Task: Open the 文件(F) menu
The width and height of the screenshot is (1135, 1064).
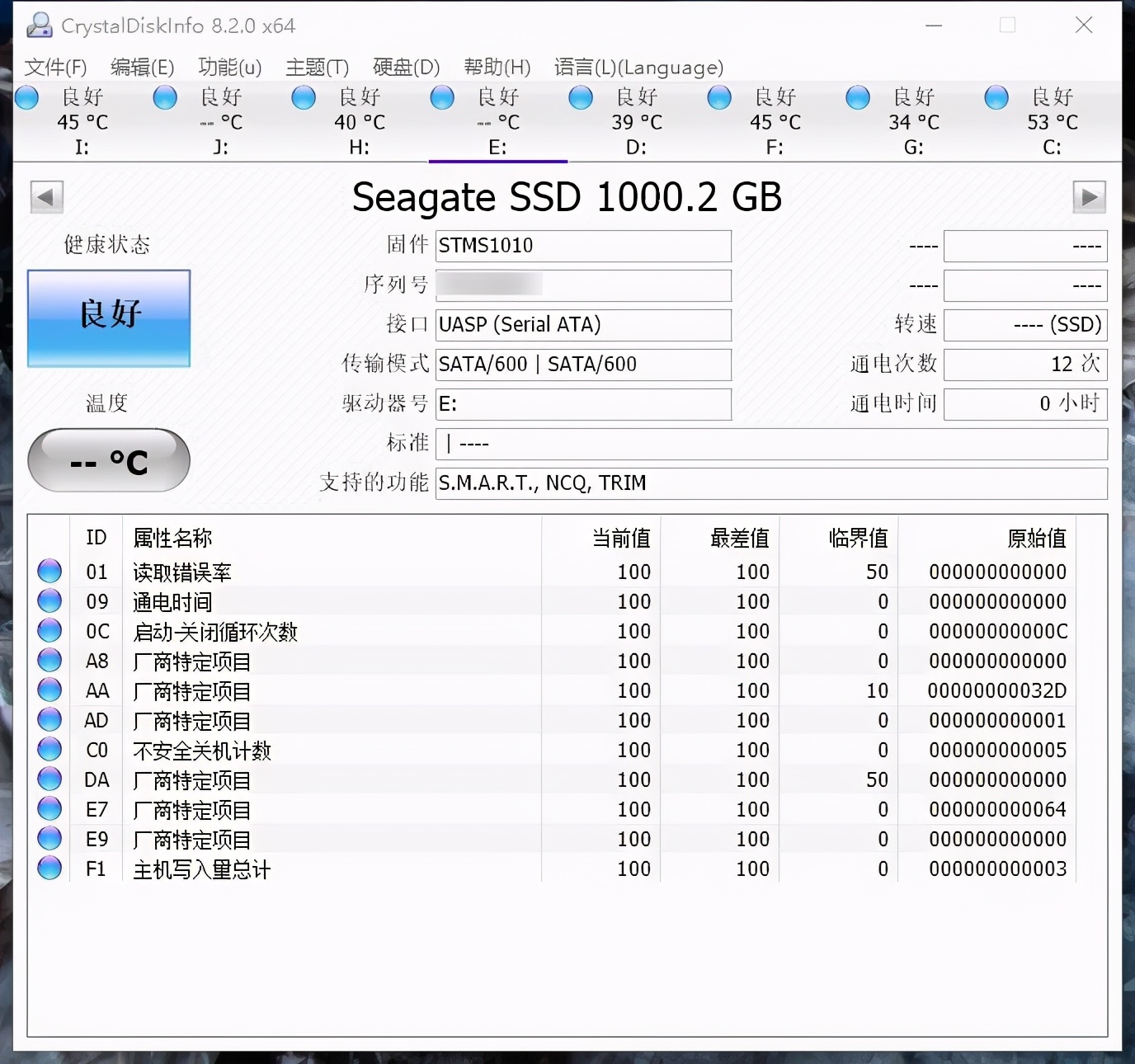Action: point(56,67)
